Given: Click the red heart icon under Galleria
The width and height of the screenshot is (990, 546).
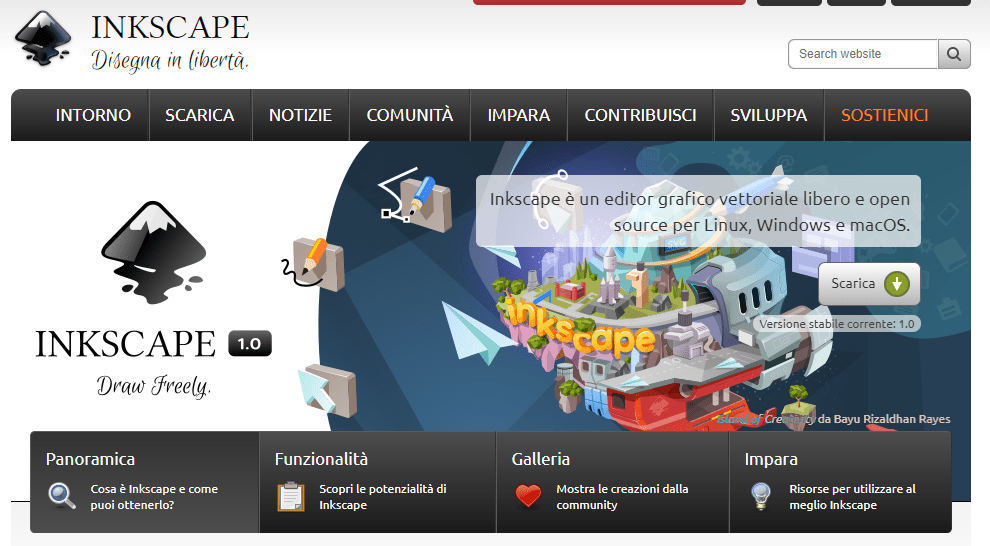Looking at the screenshot, I should [x=528, y=496].
